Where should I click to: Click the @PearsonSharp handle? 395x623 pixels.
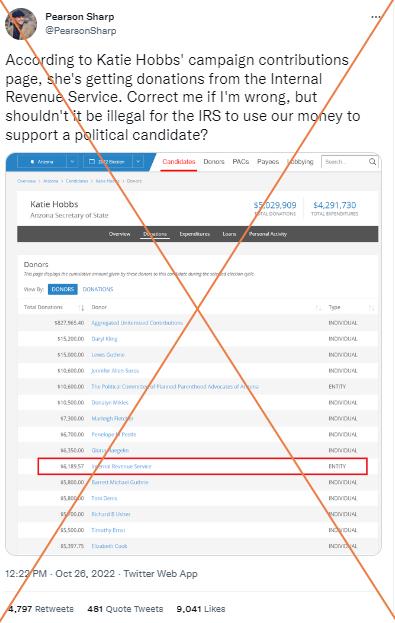point(81,31)
